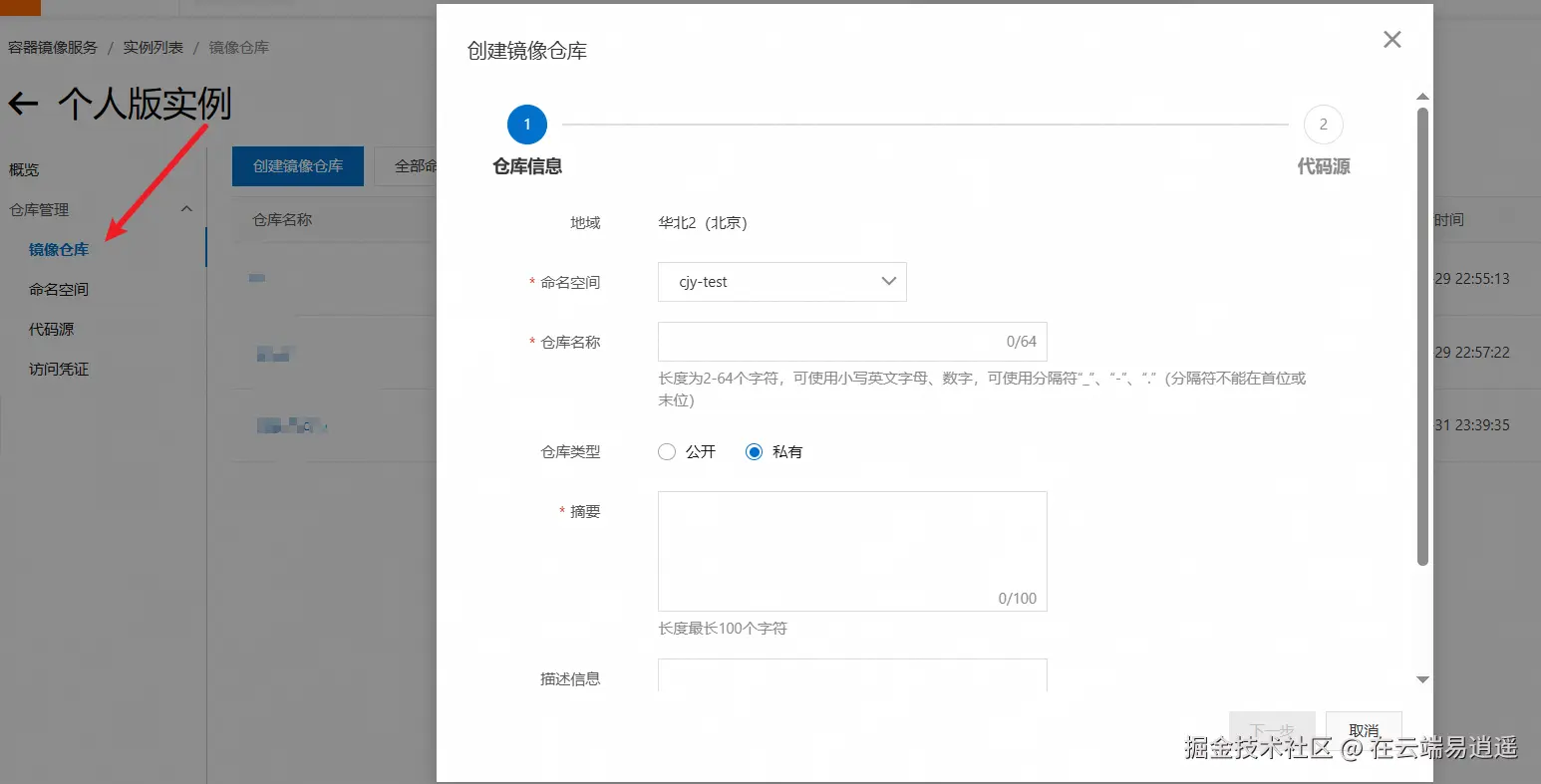This screenshot has height=784, width=1541.
Task: Click the timestamp 29 22:57:22
Action: 1472,353
